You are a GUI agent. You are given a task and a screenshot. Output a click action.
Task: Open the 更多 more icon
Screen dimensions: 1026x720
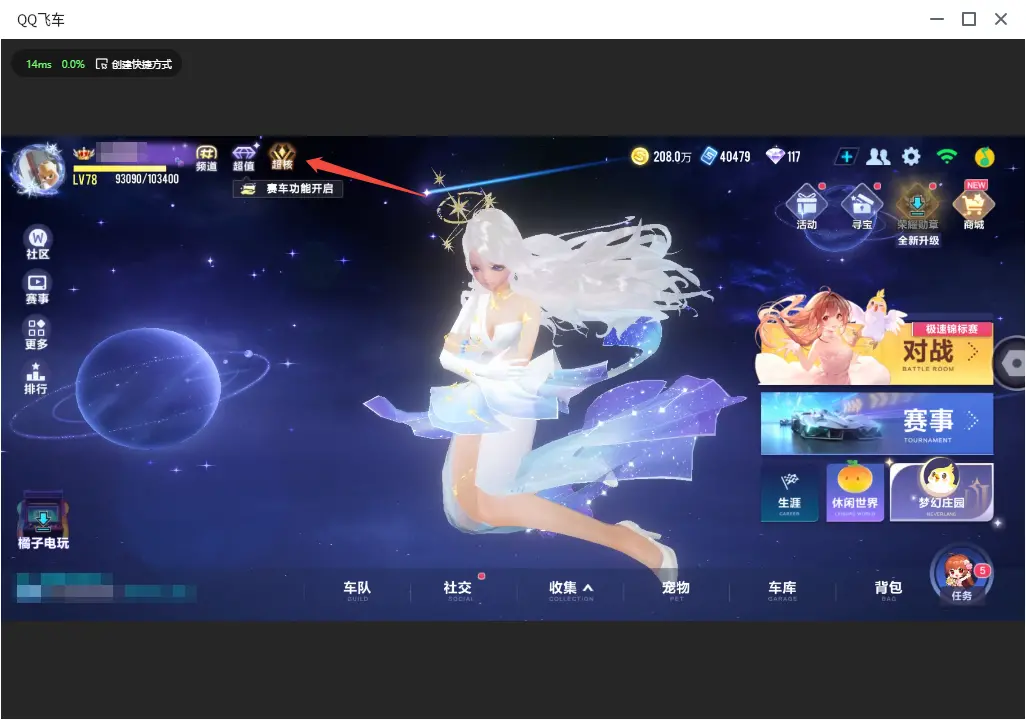[37, 334]
